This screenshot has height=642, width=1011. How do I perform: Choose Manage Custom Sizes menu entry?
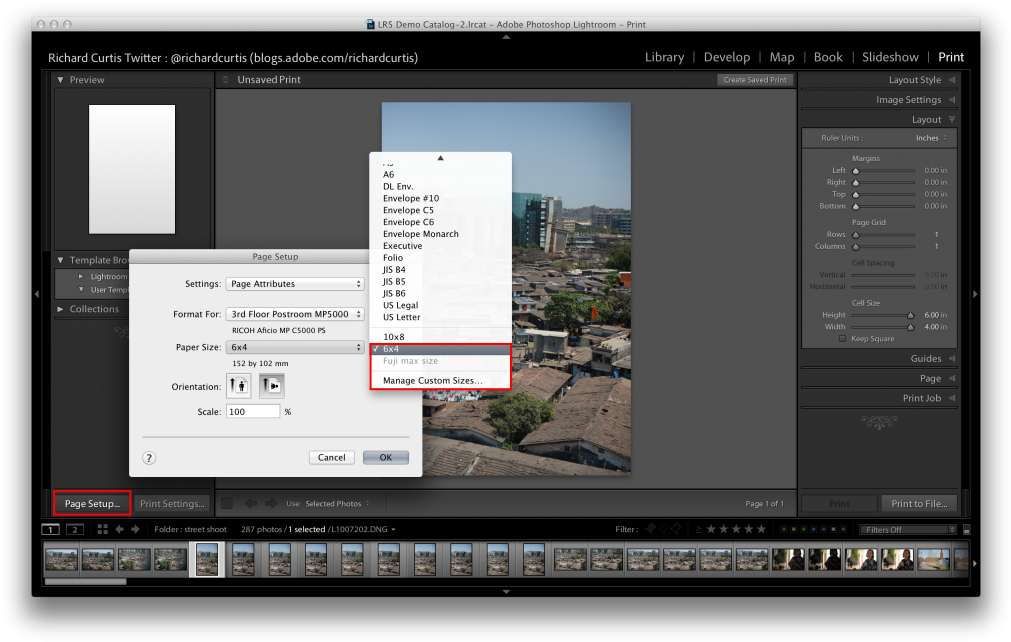432,380
